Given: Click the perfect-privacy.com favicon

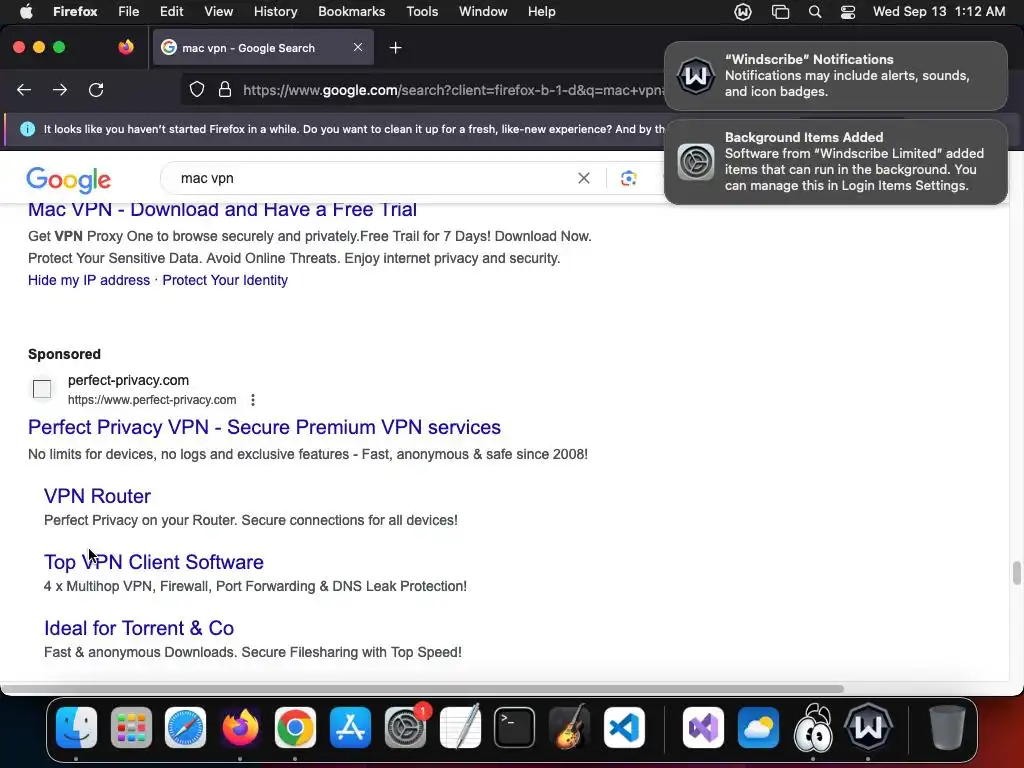Looking at the screenshot, I should 42,389.
